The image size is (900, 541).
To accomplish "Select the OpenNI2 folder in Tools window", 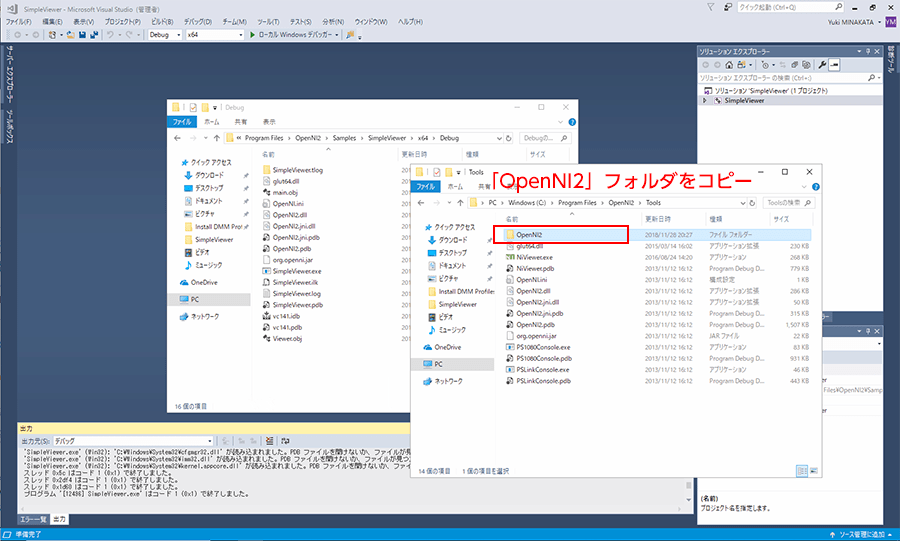I will coord(529,233).
